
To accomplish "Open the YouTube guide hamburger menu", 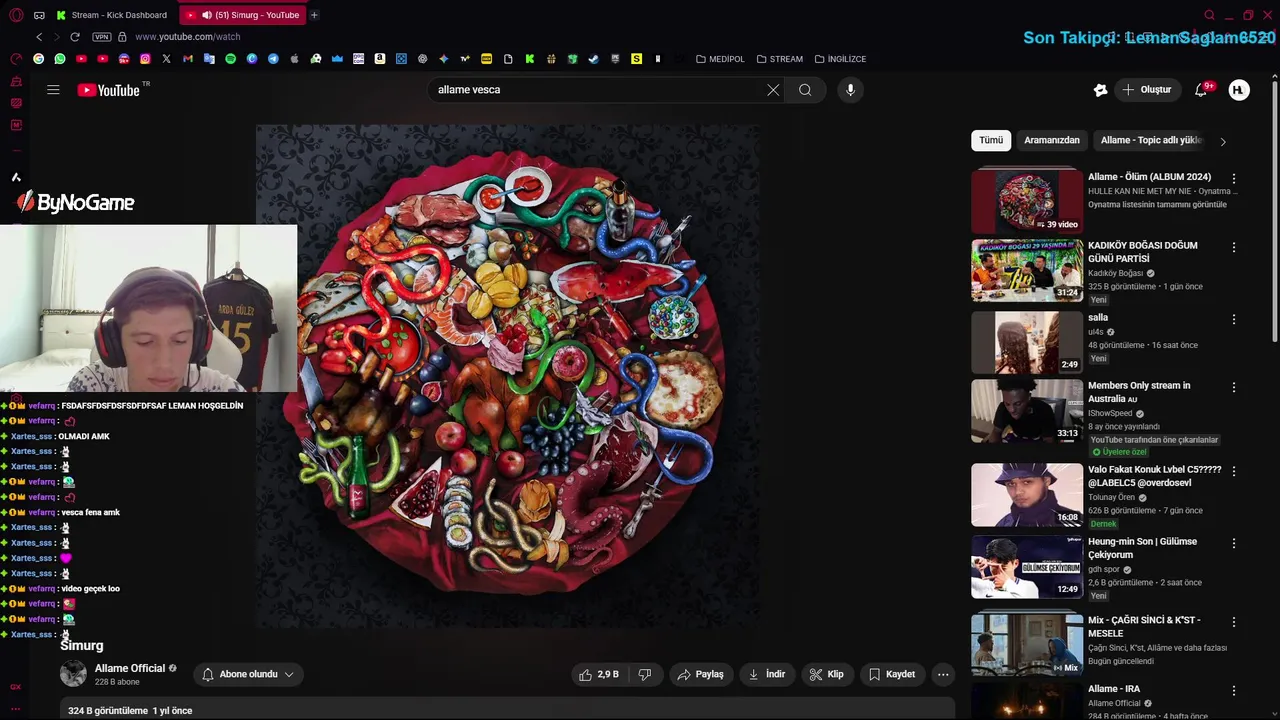I will 53,90.
